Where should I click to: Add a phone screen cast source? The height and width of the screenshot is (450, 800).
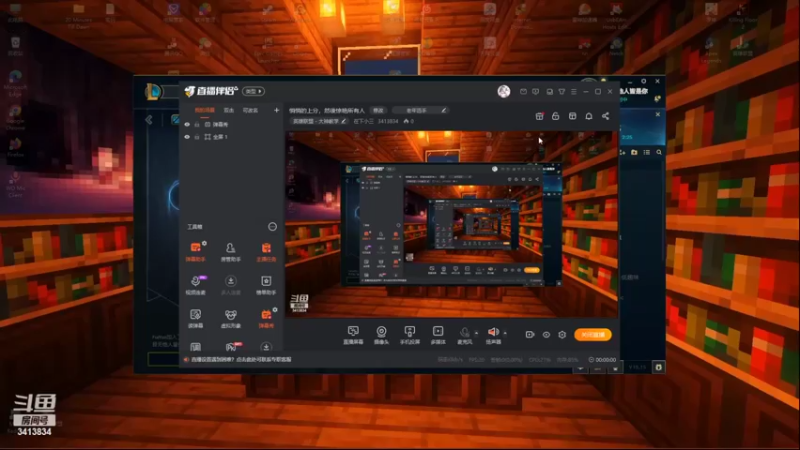pos(410,335)
